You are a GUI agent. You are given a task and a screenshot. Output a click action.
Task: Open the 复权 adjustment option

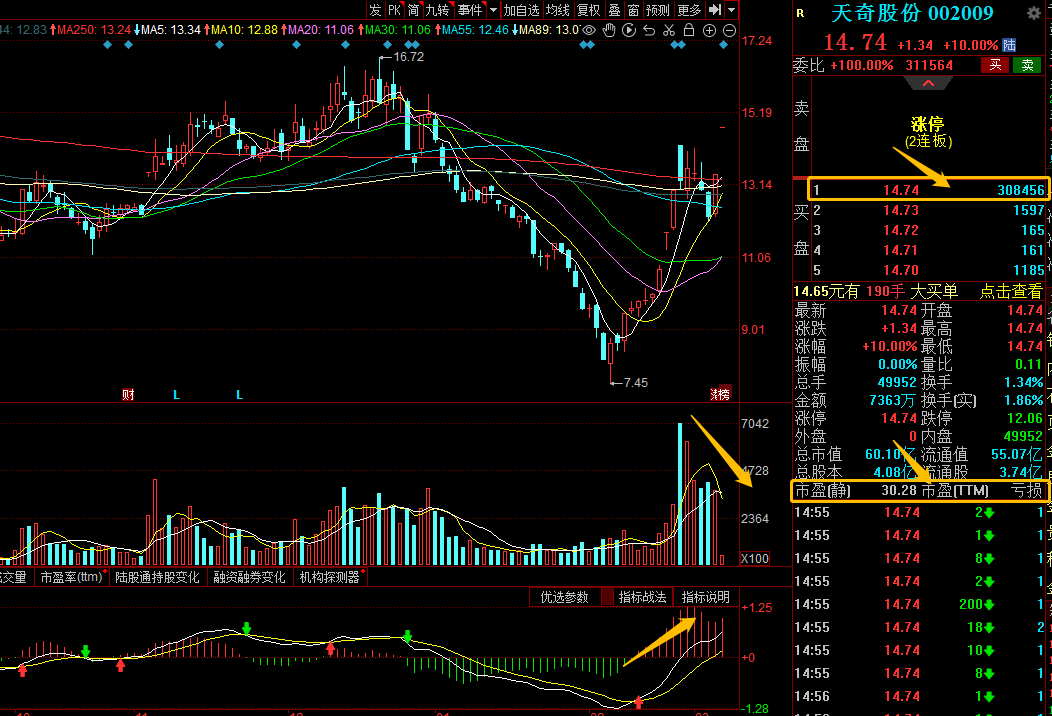(x=588, y=10)
